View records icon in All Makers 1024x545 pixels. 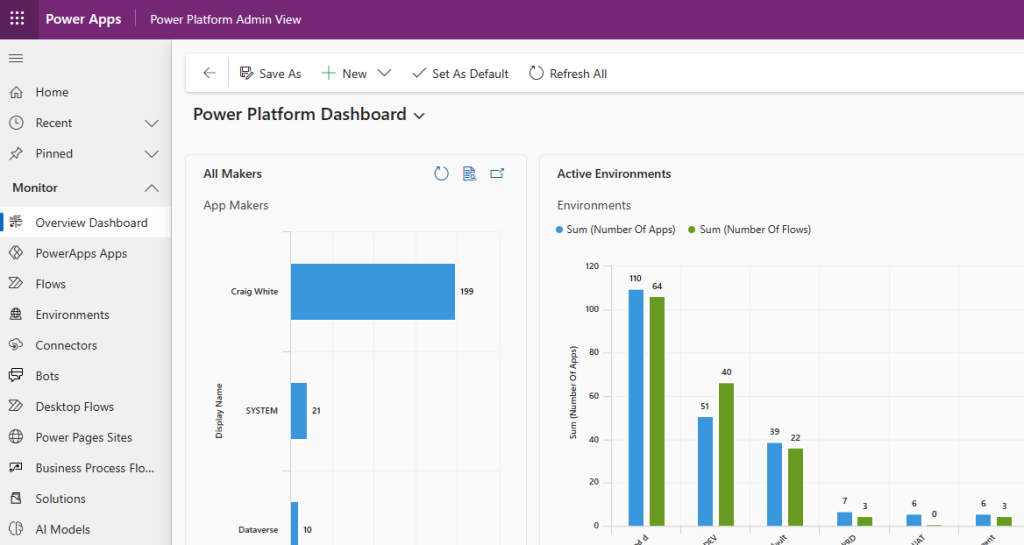(x=470, y=174)
